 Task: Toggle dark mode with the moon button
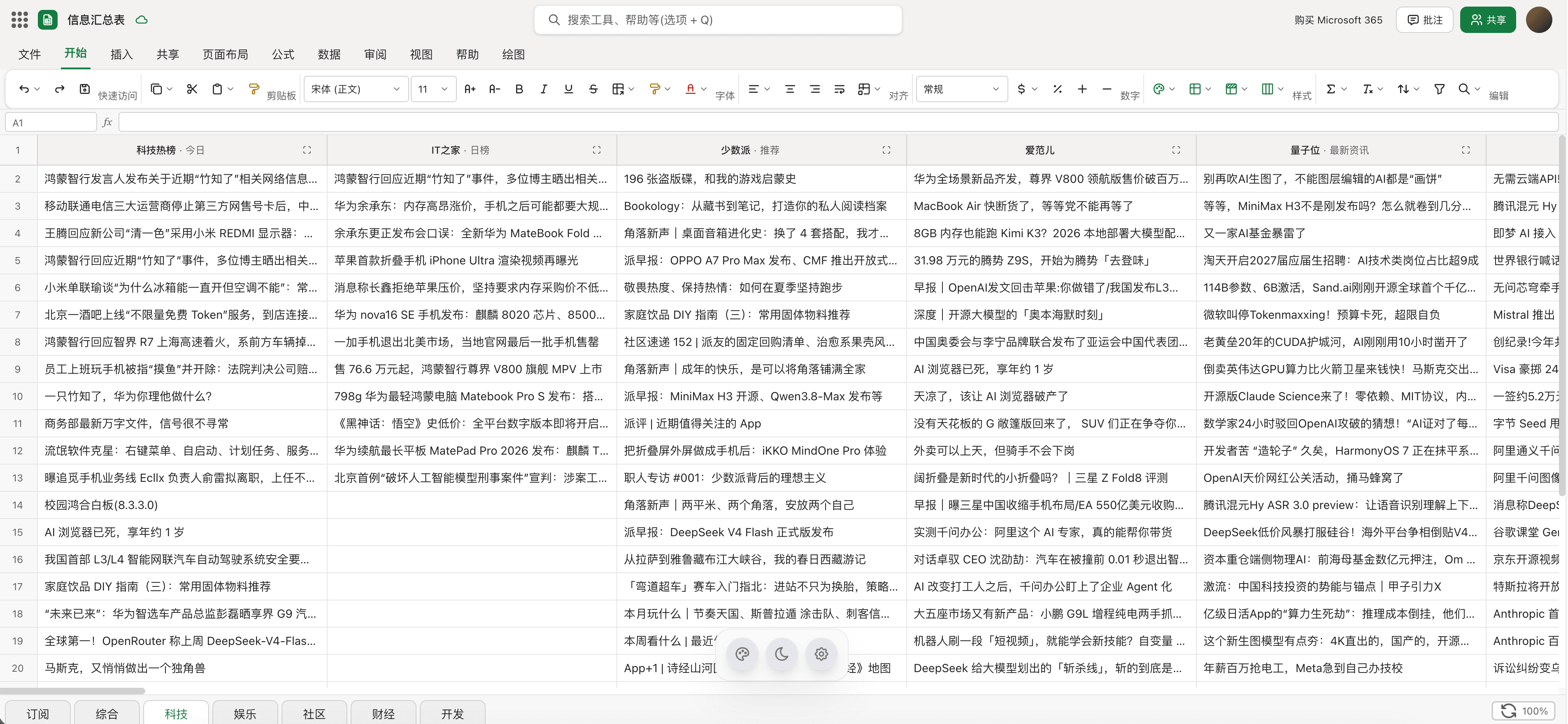point(782,654)
